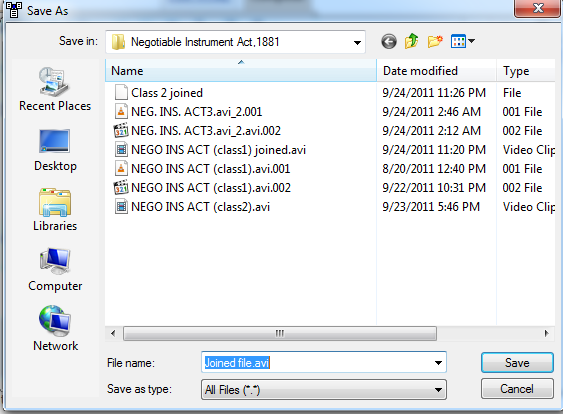Viewport: 563px width, 414px height.
Task: Select the file icon of Class 2 joined
Action: tap(121, 93)
